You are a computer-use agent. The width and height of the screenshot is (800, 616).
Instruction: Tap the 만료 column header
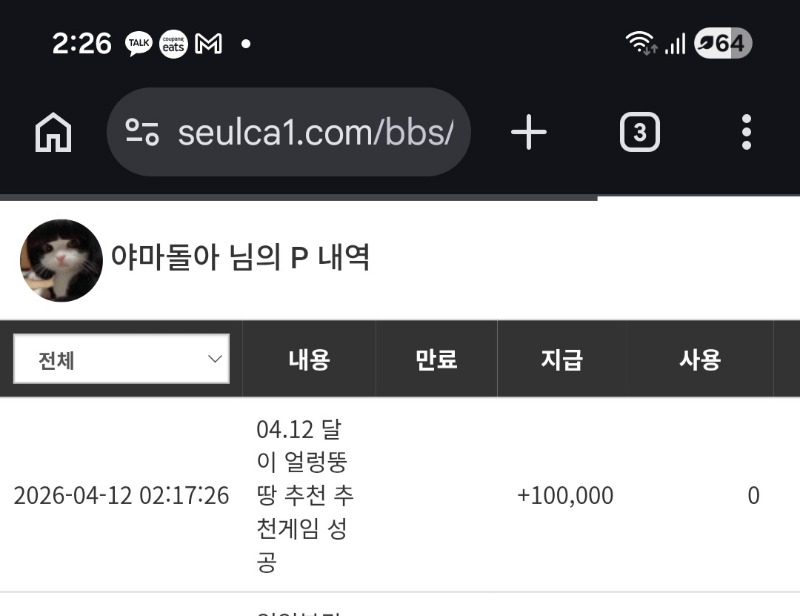(436, 360)
